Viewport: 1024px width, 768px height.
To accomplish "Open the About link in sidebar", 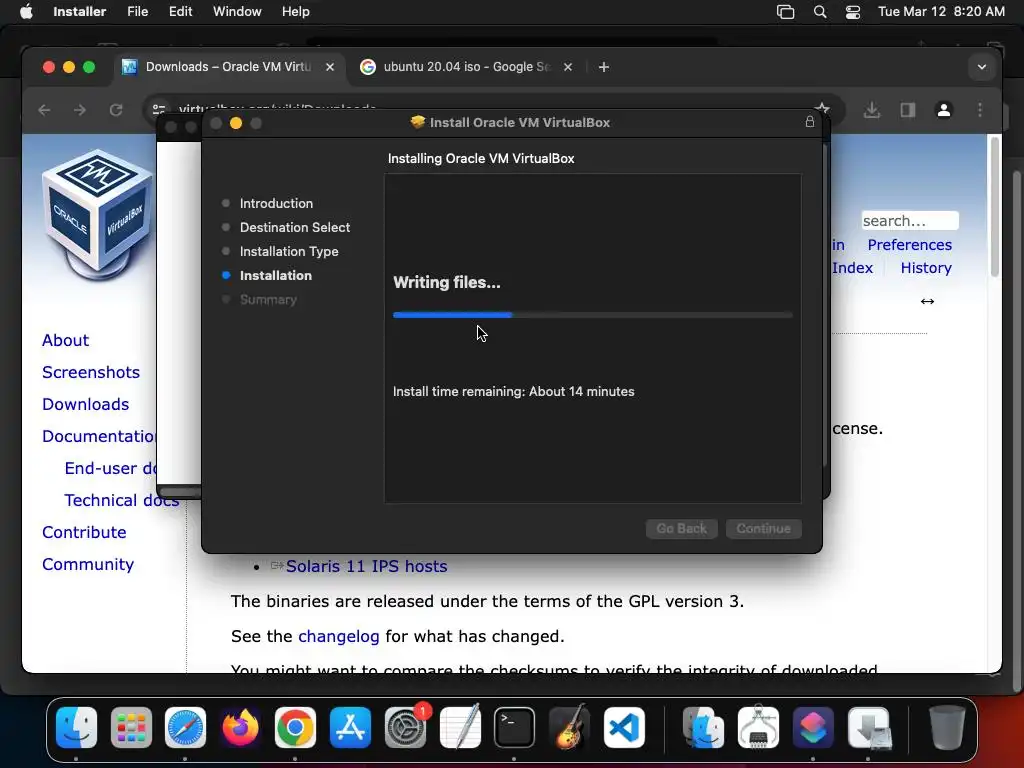I will (65, 340).
